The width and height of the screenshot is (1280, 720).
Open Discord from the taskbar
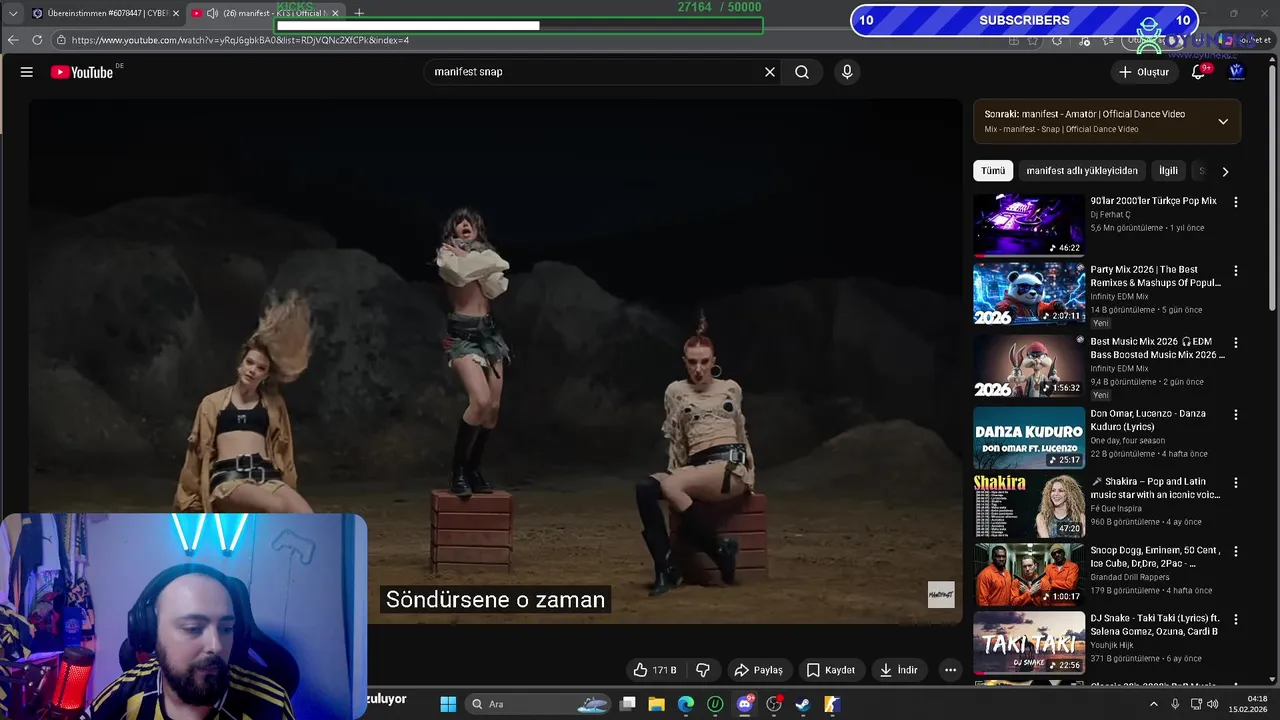pos(744,704)
